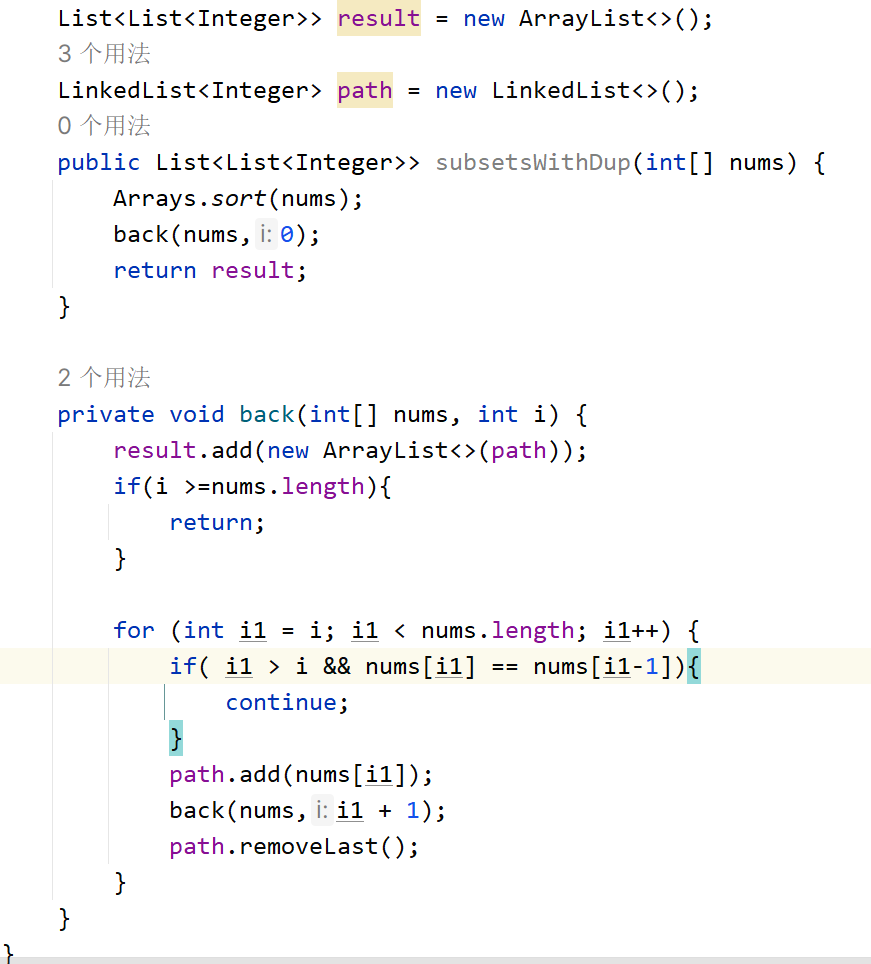Screen dimensions: 871x964
Task: Click the highlighted opening brace after nums[i1-1])
Action: coord(694,667)
